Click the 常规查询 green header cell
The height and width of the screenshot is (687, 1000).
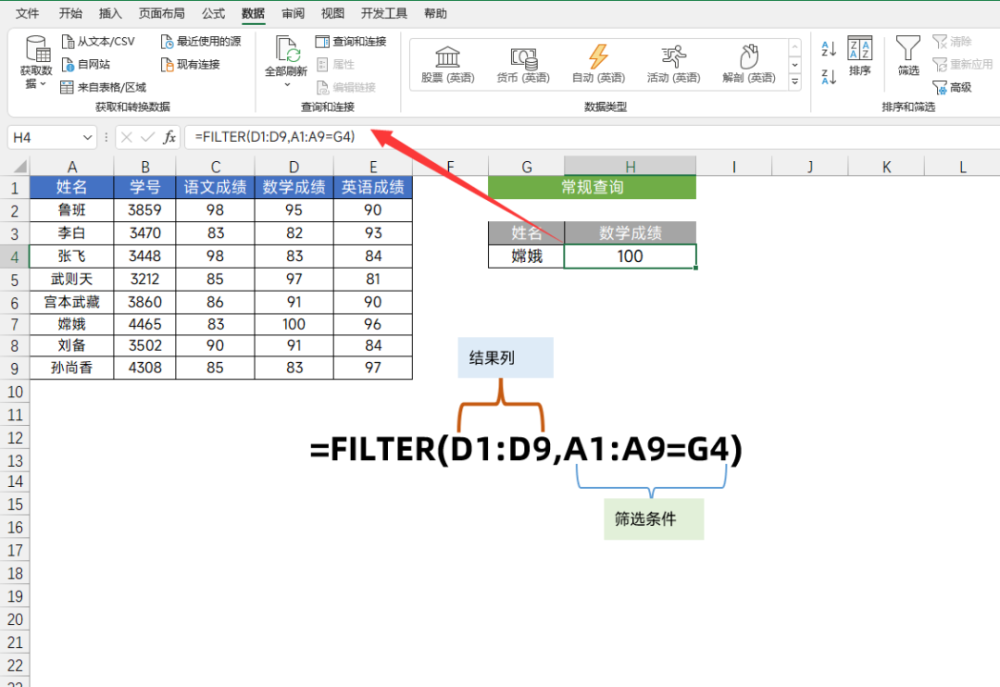(592, 188)
